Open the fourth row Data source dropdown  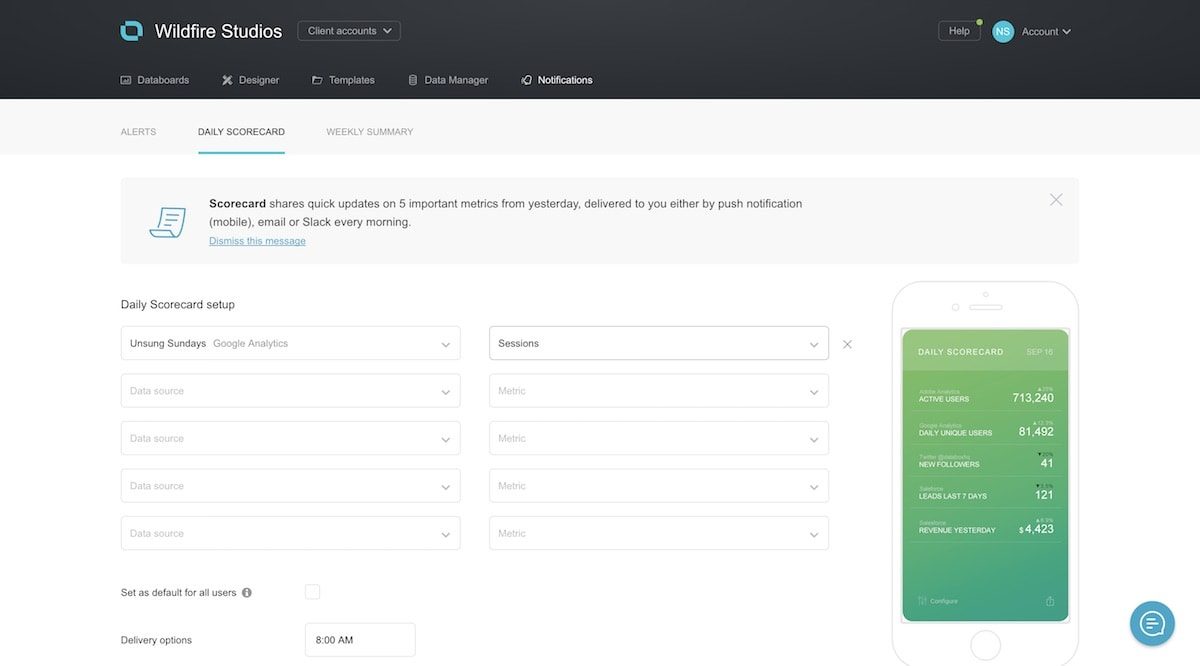pos(291,486)
